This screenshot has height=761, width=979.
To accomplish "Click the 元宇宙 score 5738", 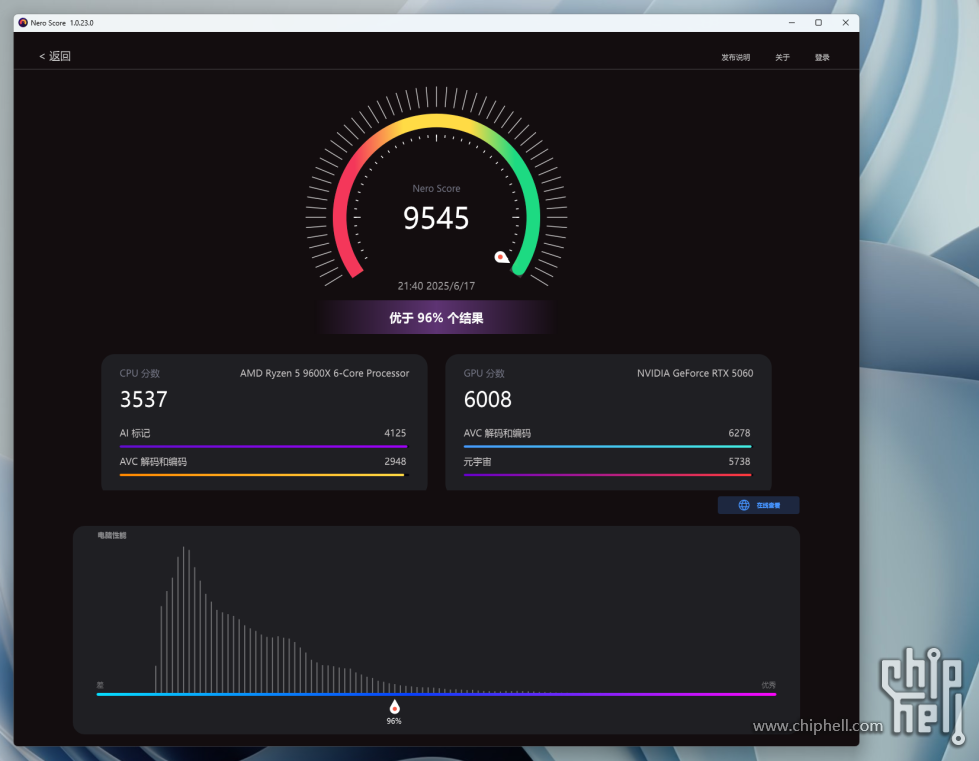I will point(739,461).
